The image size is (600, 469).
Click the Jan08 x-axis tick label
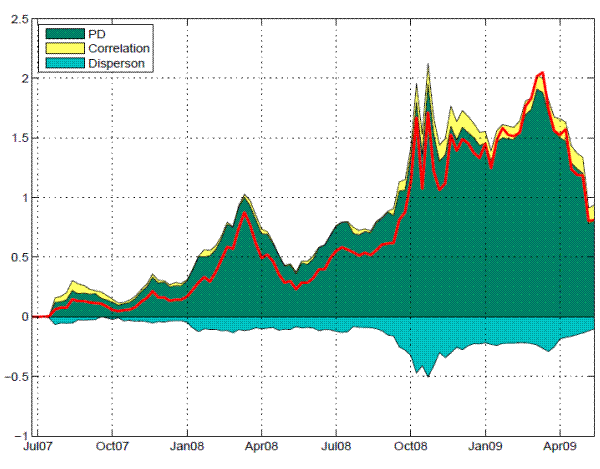coord(186,447)
